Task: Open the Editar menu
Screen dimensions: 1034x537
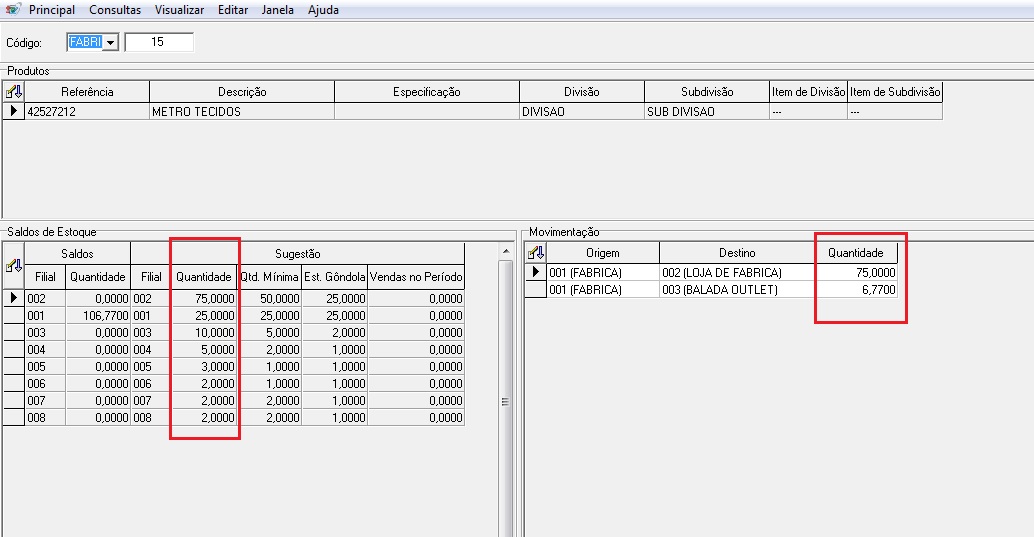Action: (233, 10)
